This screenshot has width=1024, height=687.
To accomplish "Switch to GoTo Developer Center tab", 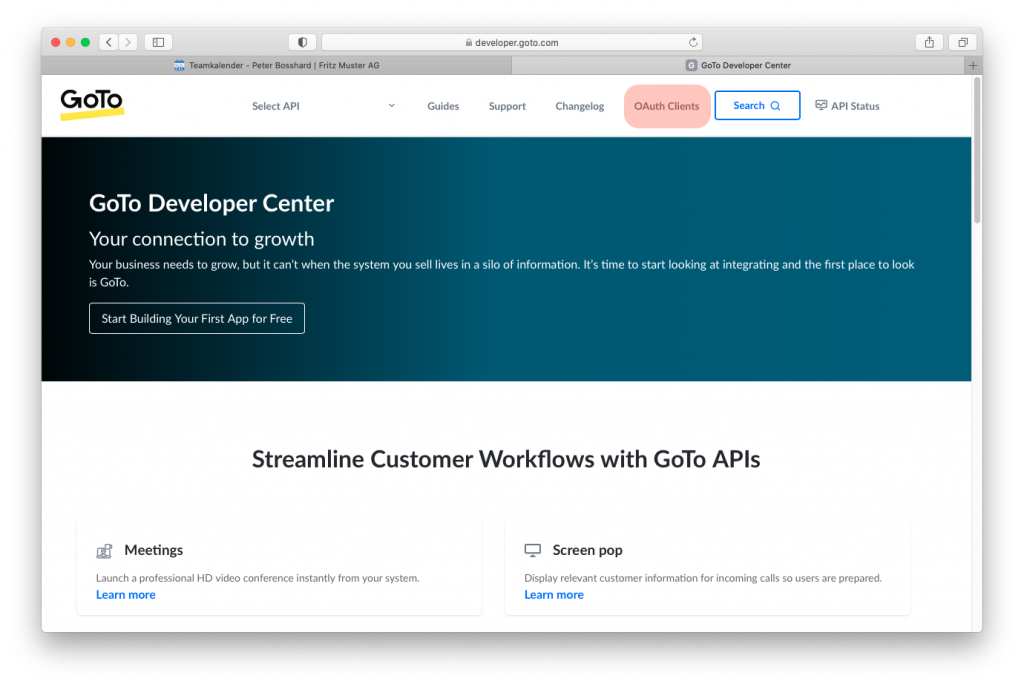I will (x=738, y=65).
